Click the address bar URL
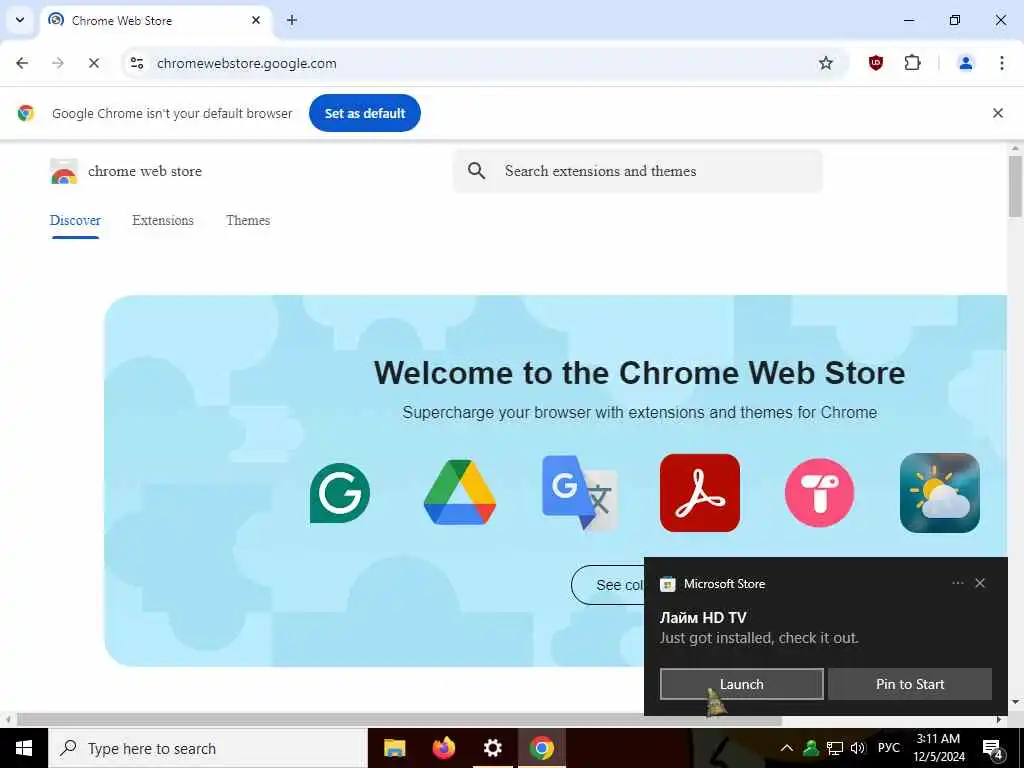 247,63
